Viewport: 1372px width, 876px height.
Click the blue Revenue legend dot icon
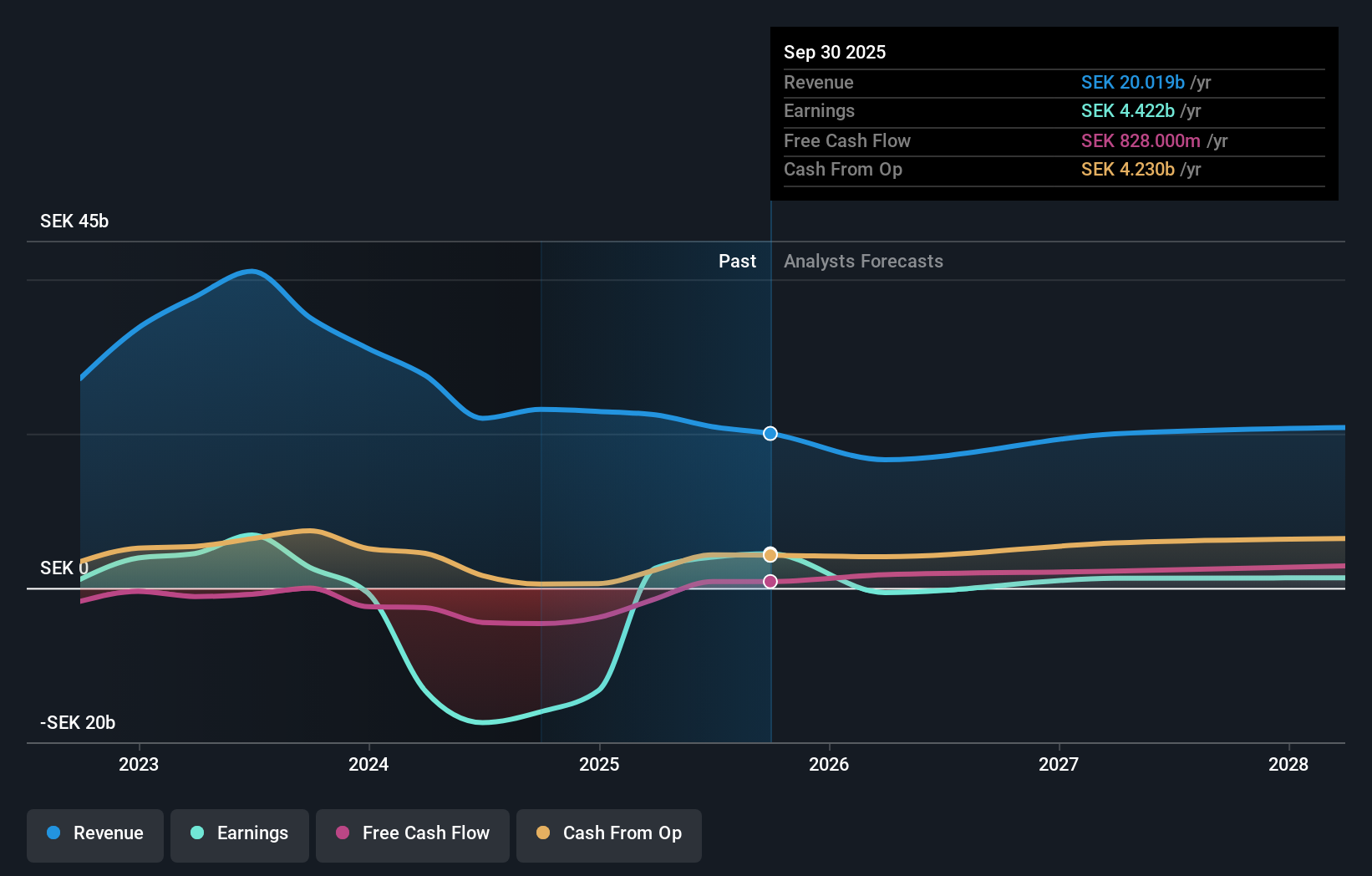53,833
